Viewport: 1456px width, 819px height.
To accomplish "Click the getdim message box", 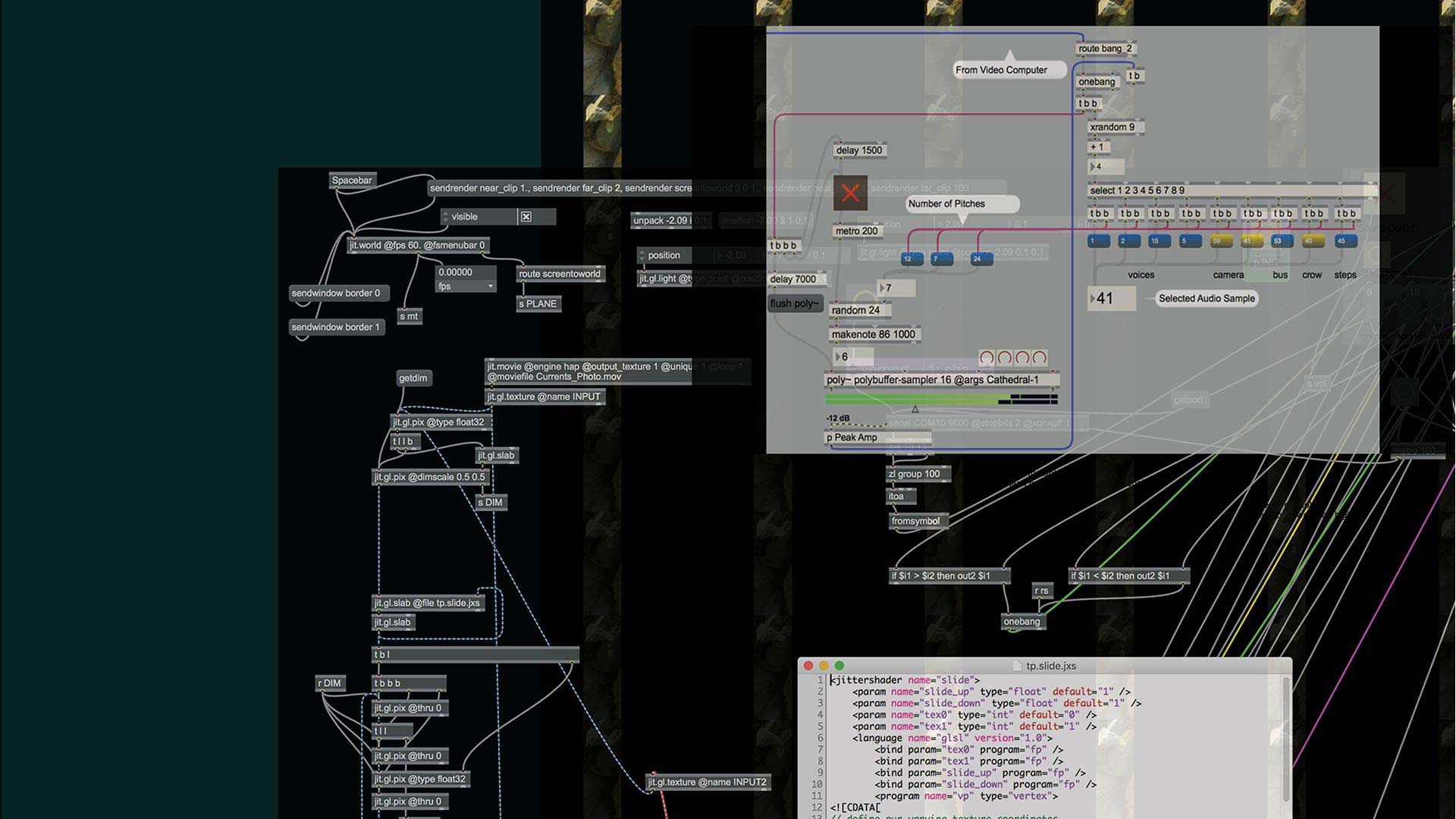I will pyautogui.click(x=413, y=378).
